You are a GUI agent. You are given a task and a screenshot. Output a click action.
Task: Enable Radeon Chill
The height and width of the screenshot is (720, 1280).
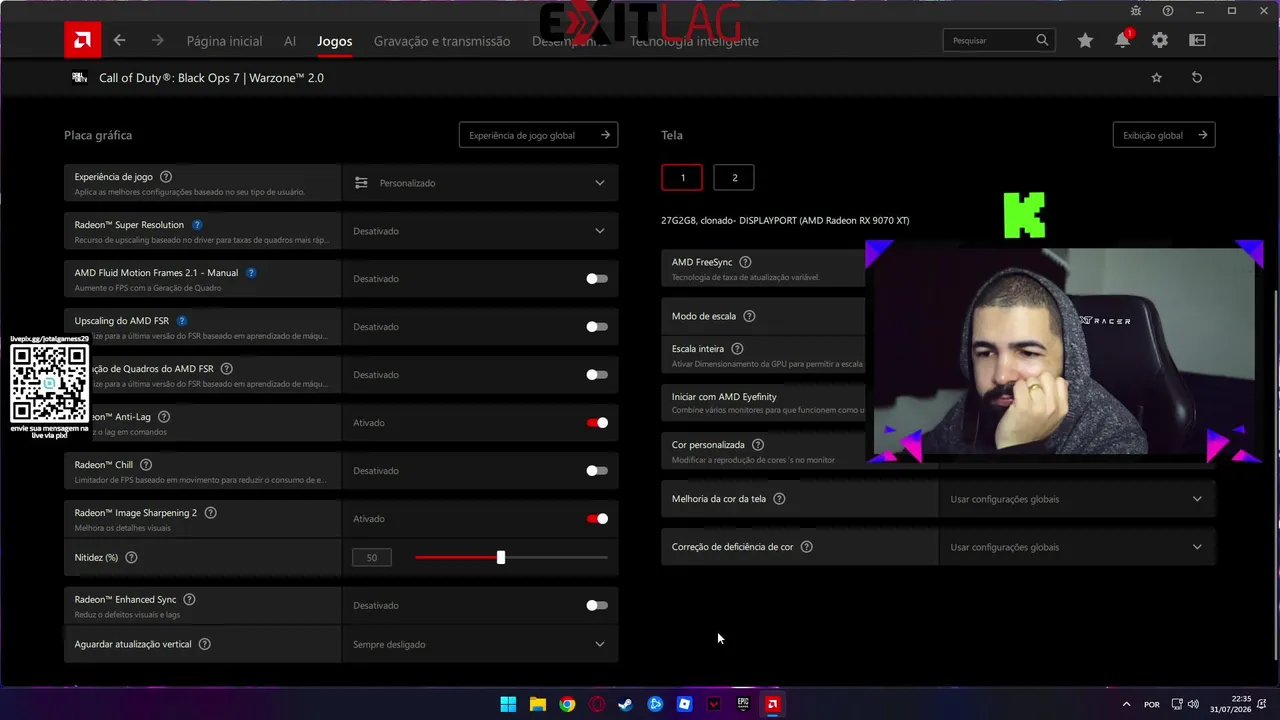597,471
